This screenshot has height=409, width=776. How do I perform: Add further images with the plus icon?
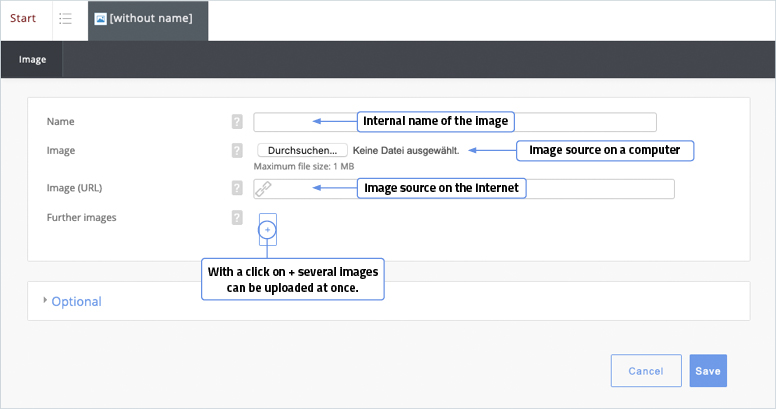[x=267, y=230]
